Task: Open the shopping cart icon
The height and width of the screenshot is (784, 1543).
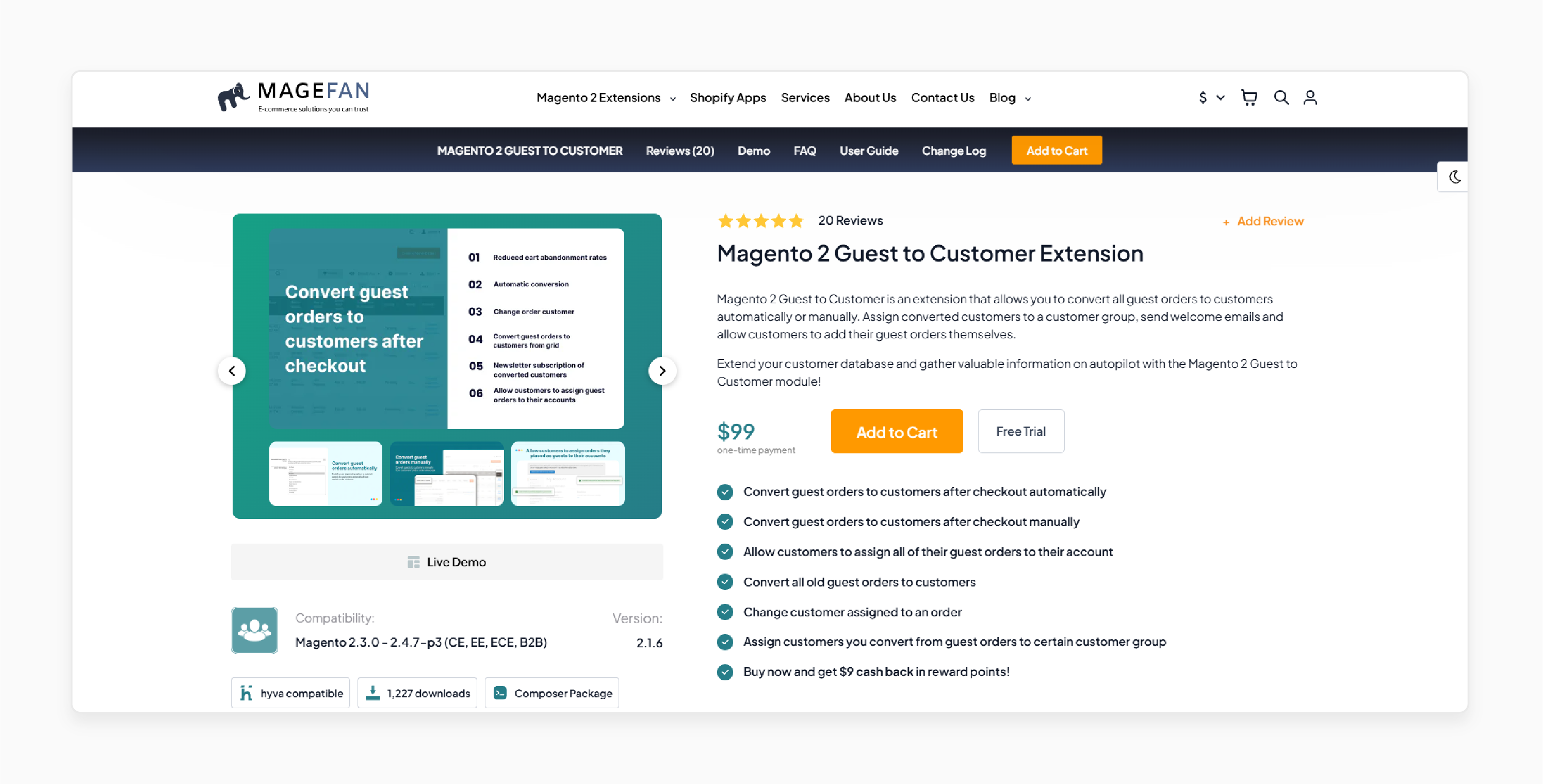Action: point(1249,97)
